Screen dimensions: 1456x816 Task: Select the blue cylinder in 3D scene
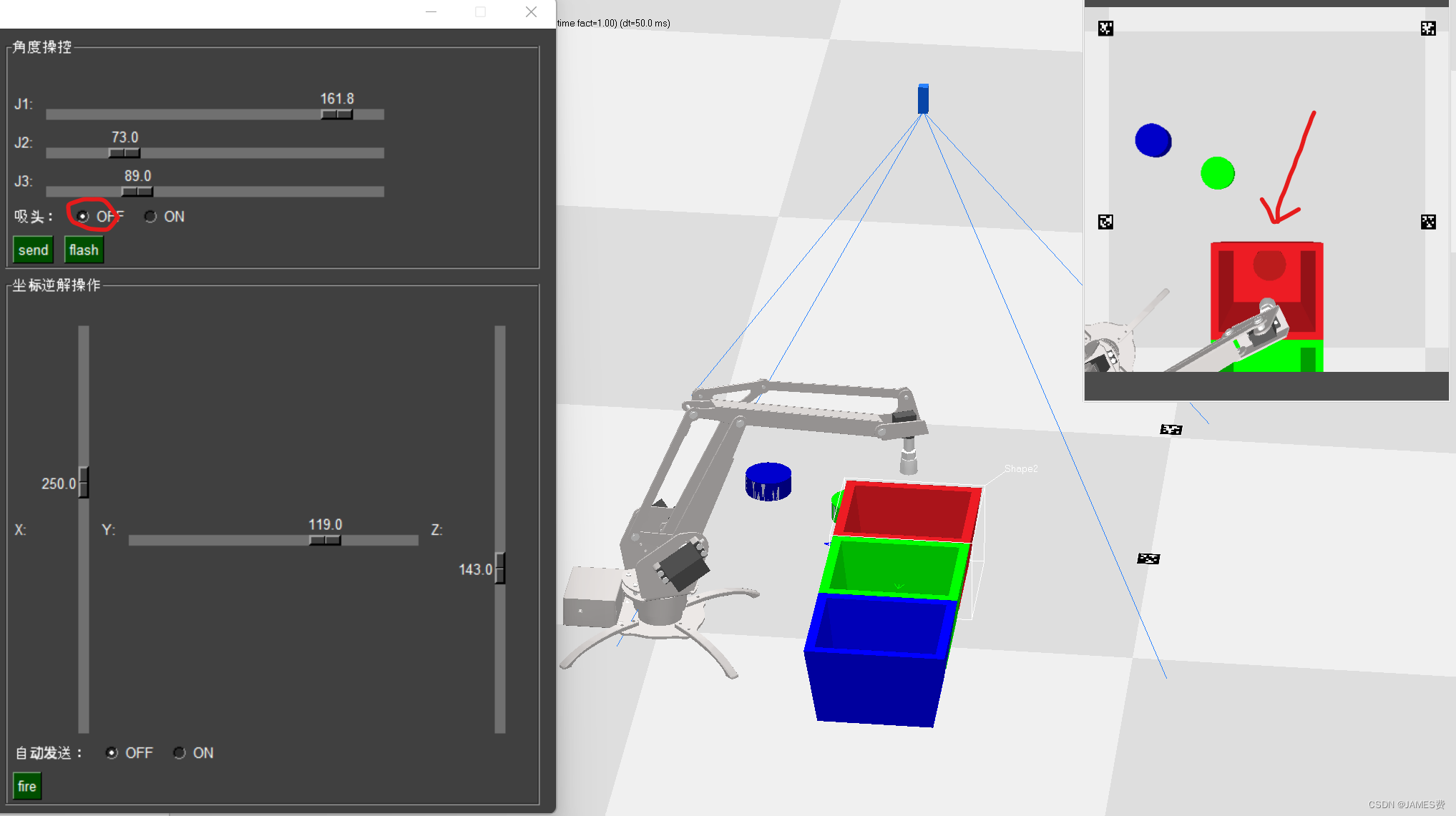coord(768,481)
